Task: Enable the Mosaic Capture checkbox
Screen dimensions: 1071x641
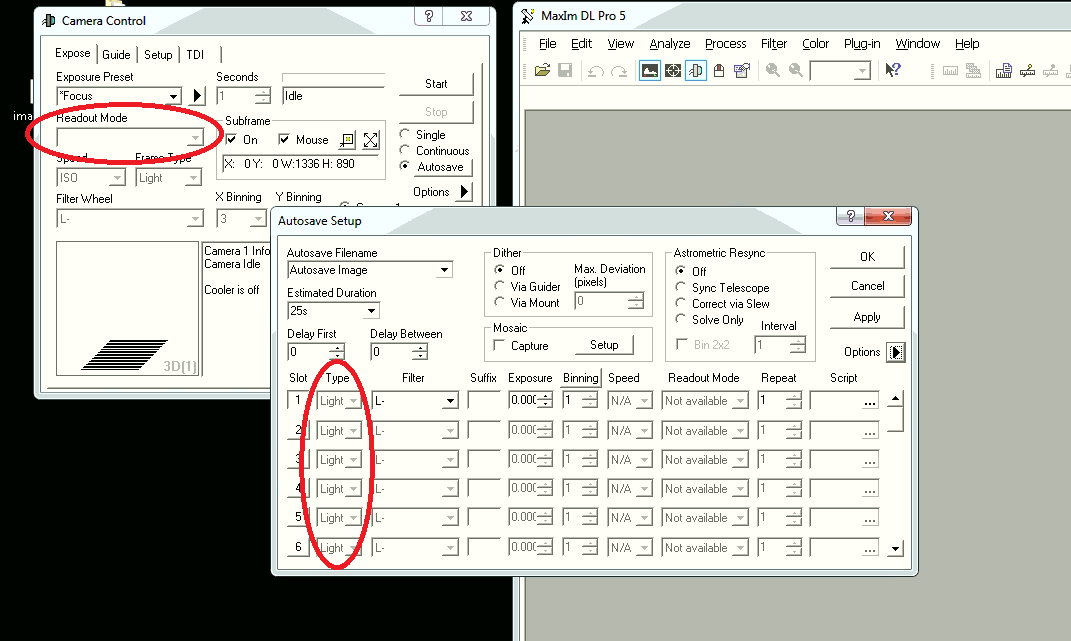Action: (499, 345)
